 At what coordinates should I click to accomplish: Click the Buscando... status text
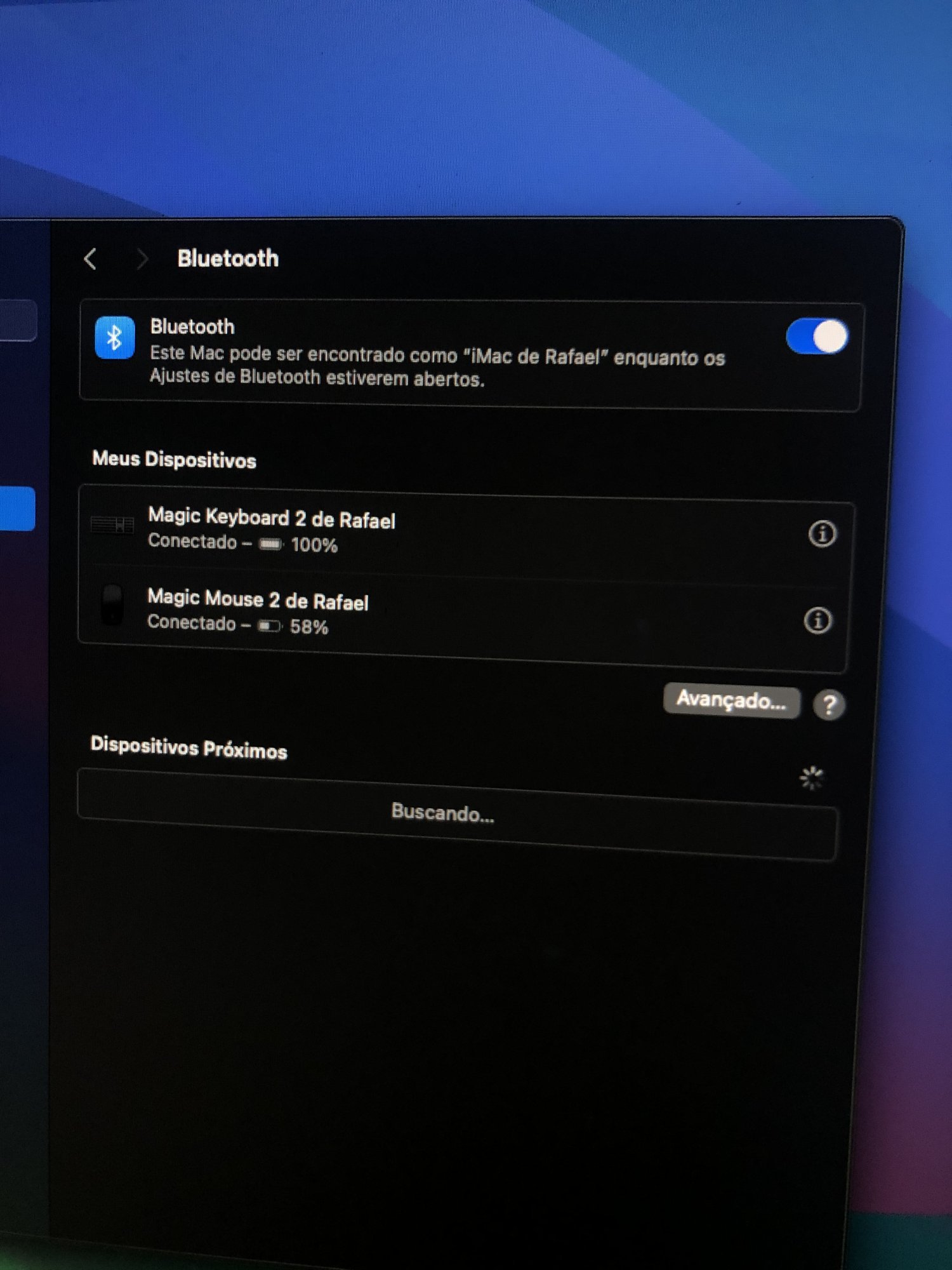click(442, 813)
